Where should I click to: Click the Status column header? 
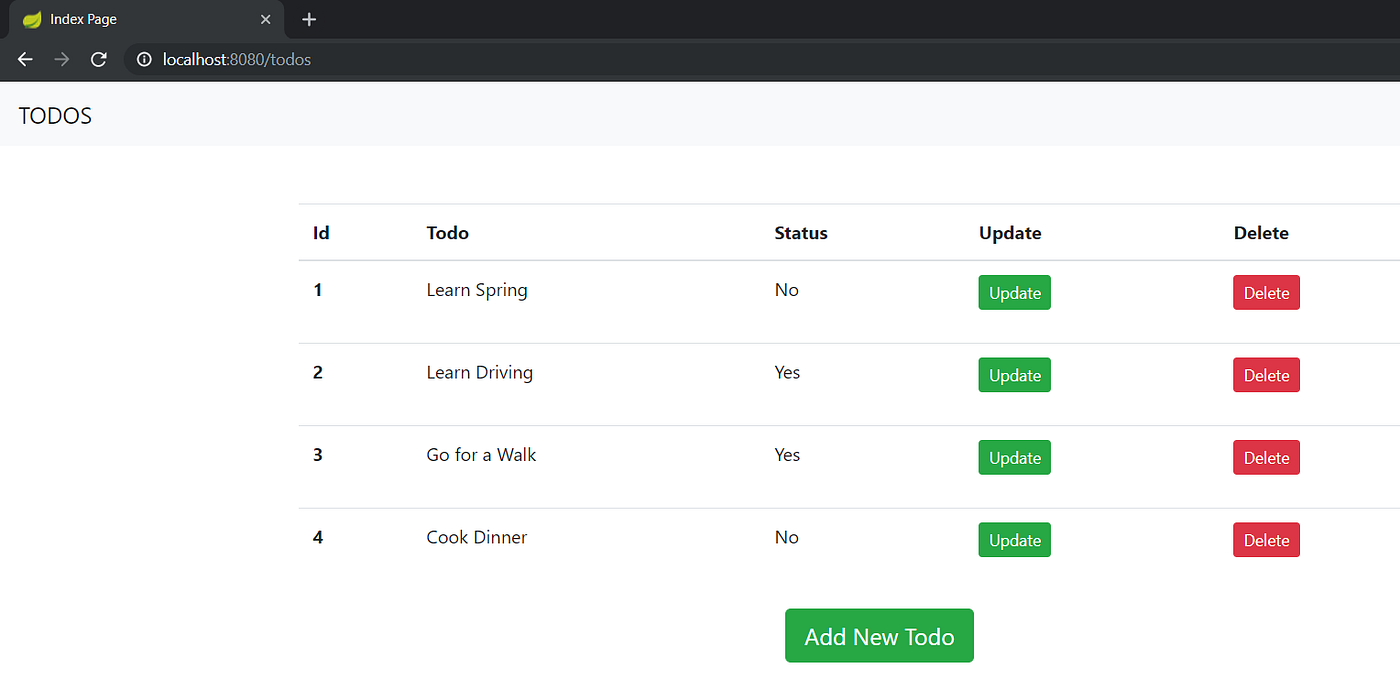pyautogui.click(x=801, y=233)
